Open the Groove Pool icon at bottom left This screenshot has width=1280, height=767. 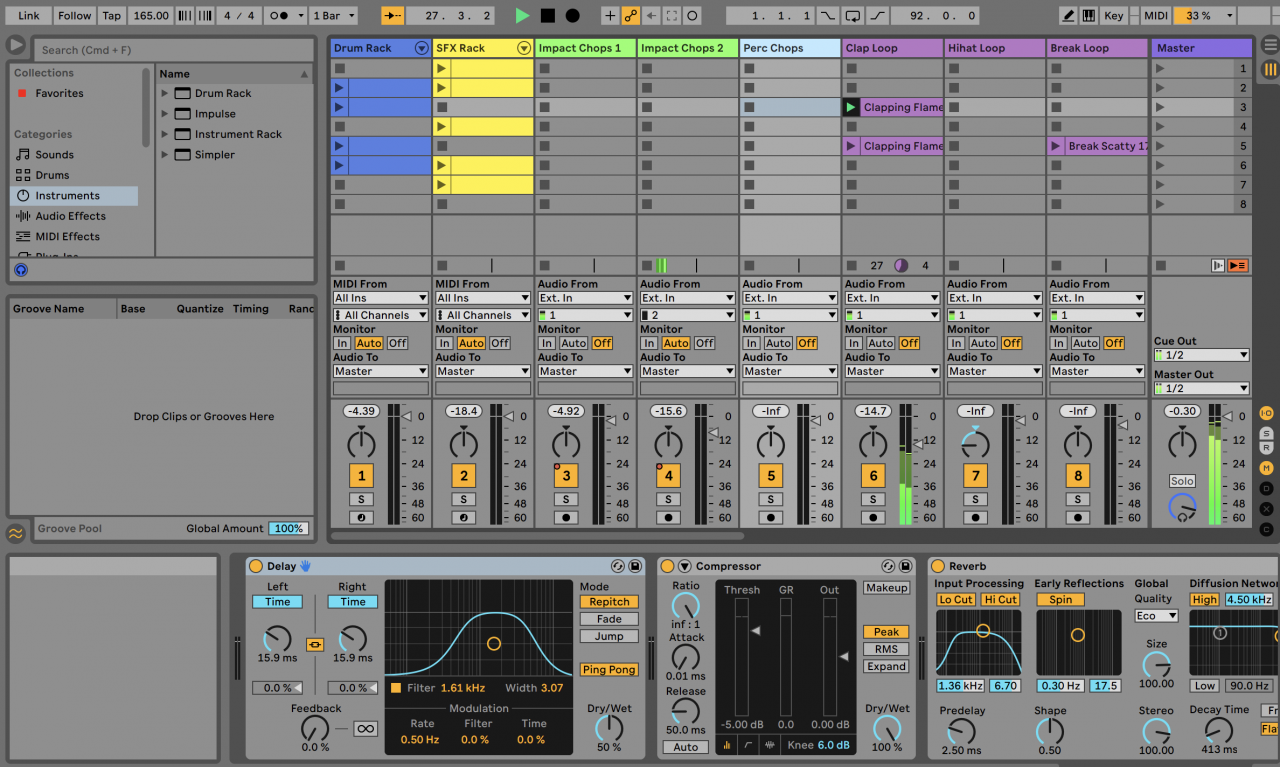(15, 534)
